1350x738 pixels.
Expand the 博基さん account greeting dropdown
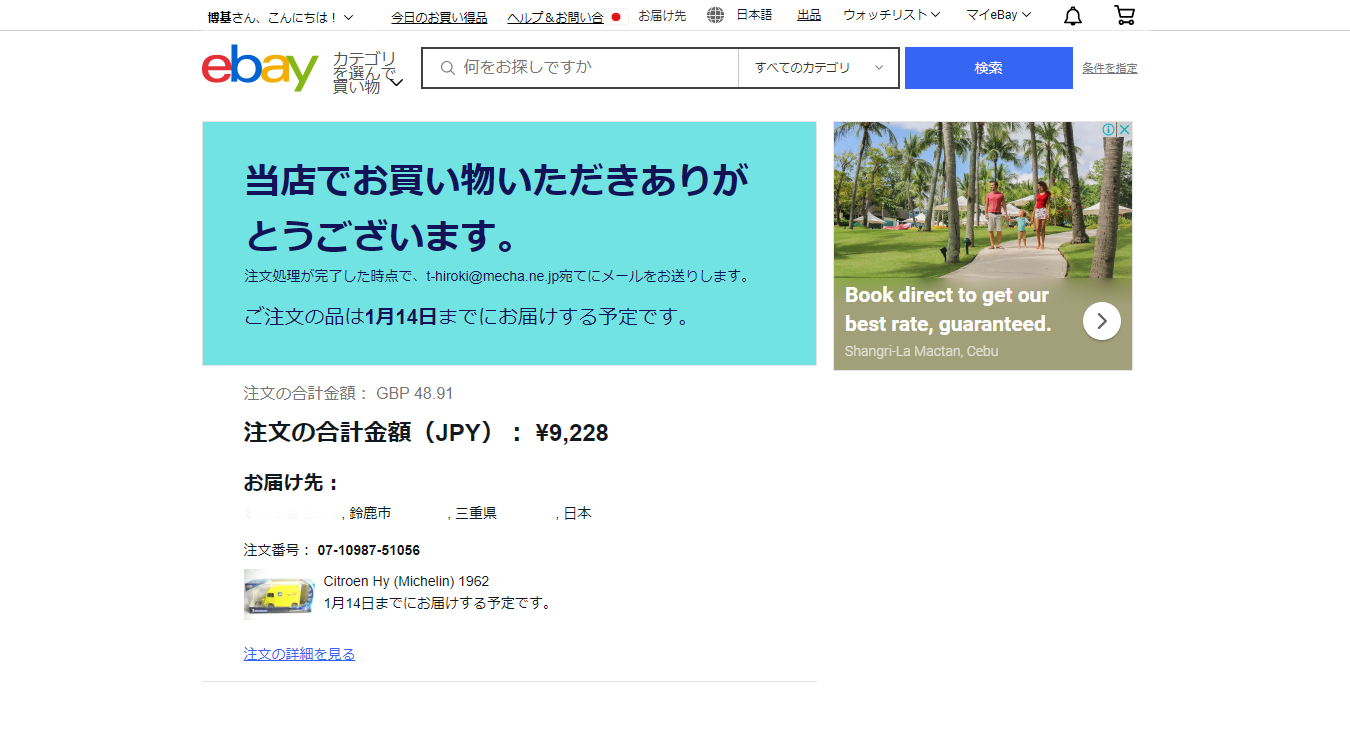coord(280,17)
